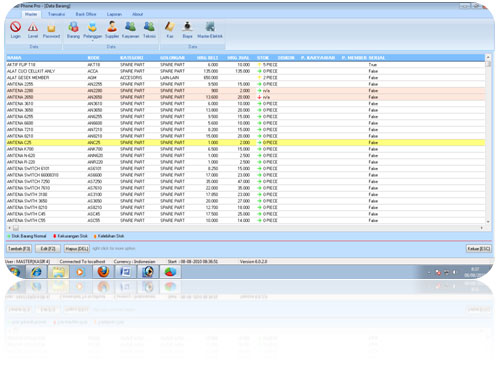499x373 pixels.
Task: Switch to the About ribbon tab
Action: (x=137, y=14)
